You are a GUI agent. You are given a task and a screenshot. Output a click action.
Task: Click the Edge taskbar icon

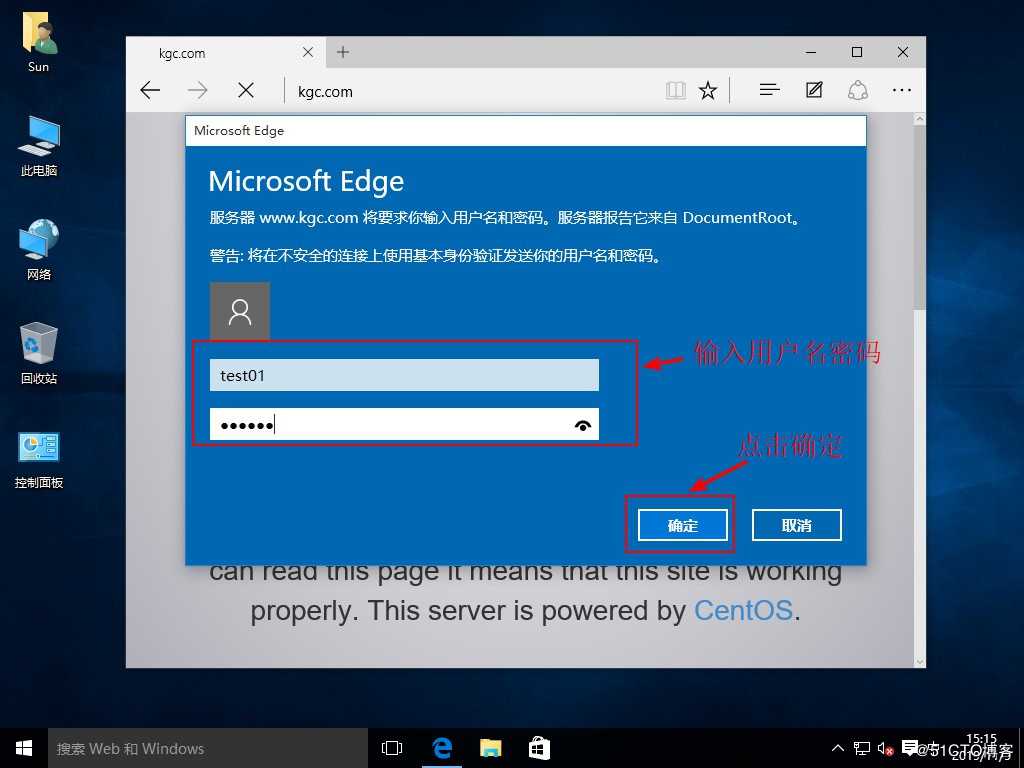[x=441, y=748]
